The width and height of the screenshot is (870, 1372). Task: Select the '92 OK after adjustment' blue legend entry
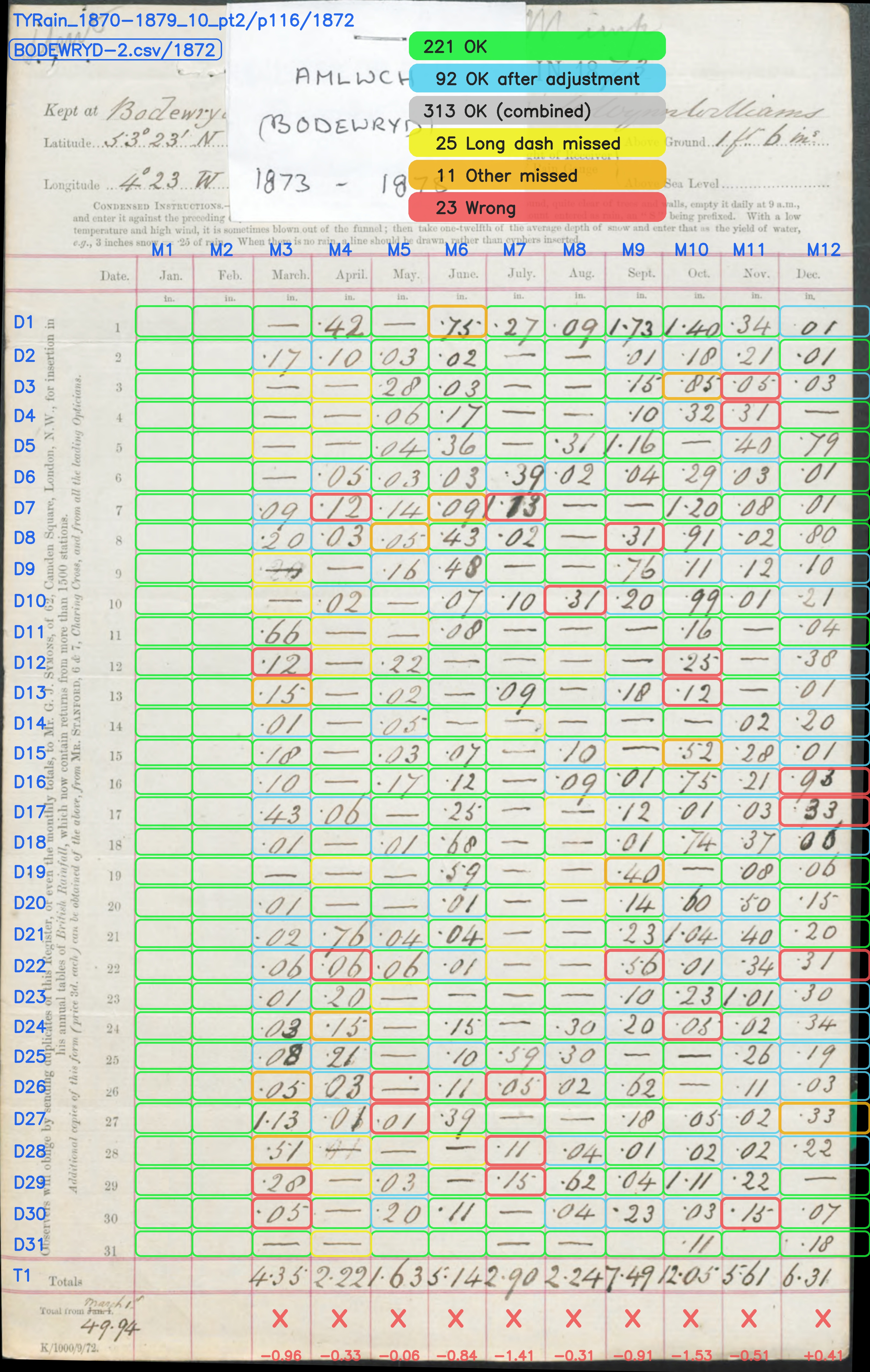click(x=537, y=79)
